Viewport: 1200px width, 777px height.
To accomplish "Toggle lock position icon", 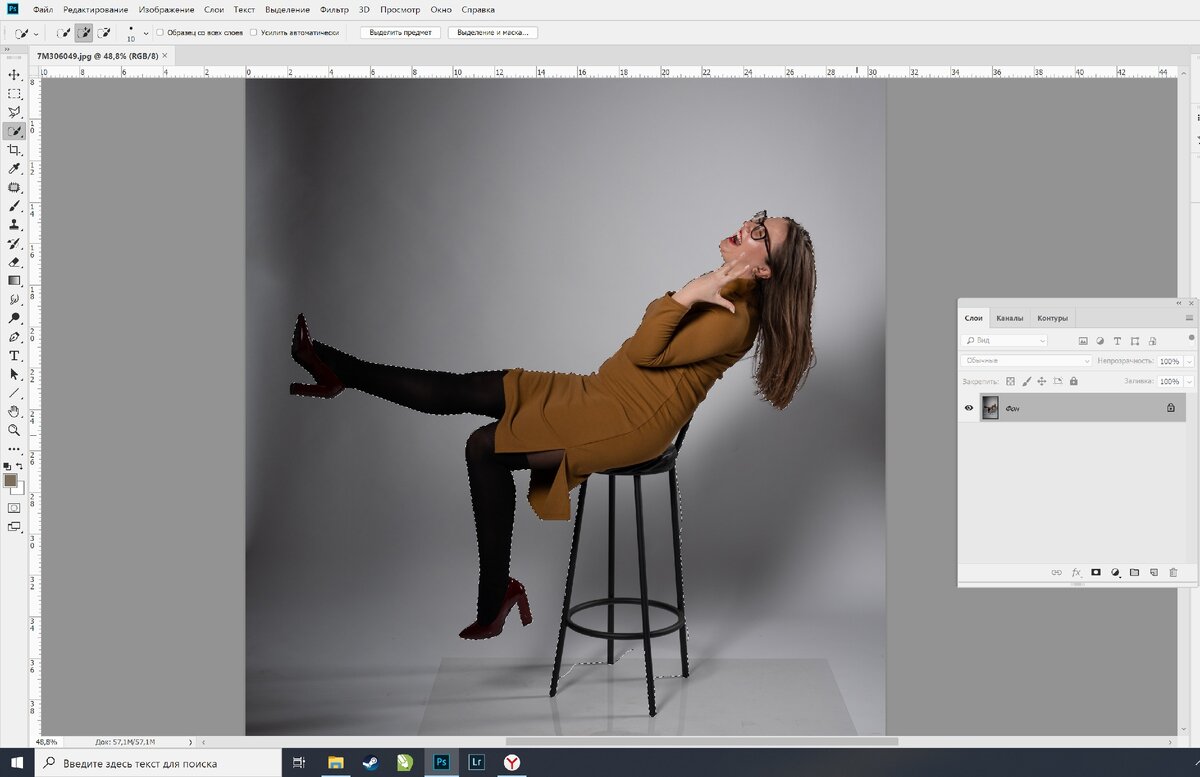I will (1042, 381).
